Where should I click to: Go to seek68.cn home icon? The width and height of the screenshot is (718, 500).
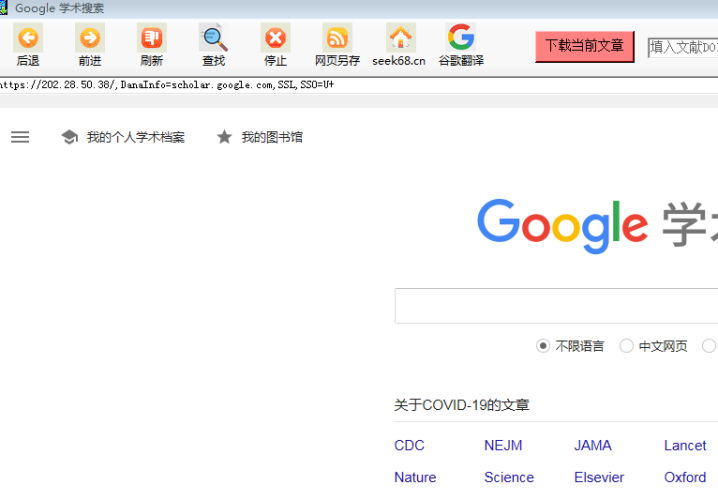coord(401,38)
